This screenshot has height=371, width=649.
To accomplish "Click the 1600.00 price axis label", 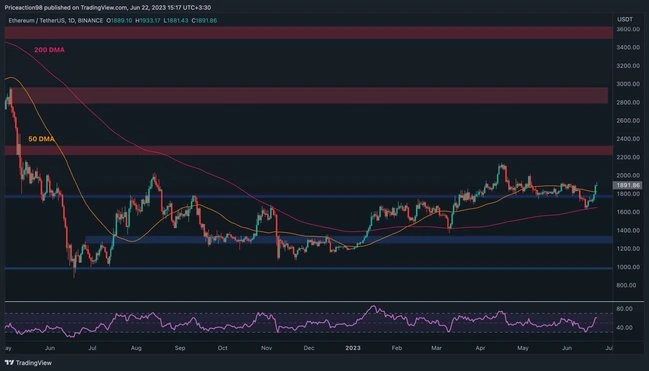I will [627, 212].
